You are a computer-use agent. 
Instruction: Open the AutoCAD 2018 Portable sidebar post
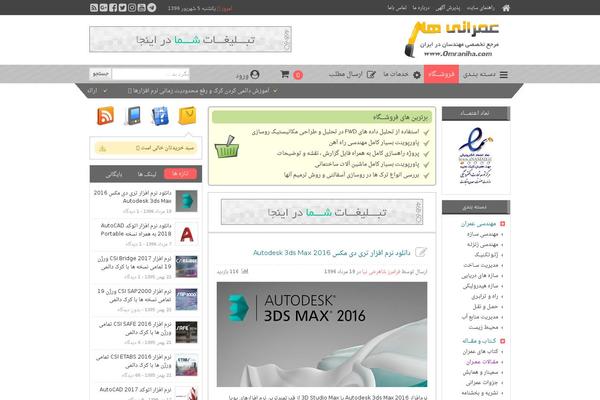135,230
